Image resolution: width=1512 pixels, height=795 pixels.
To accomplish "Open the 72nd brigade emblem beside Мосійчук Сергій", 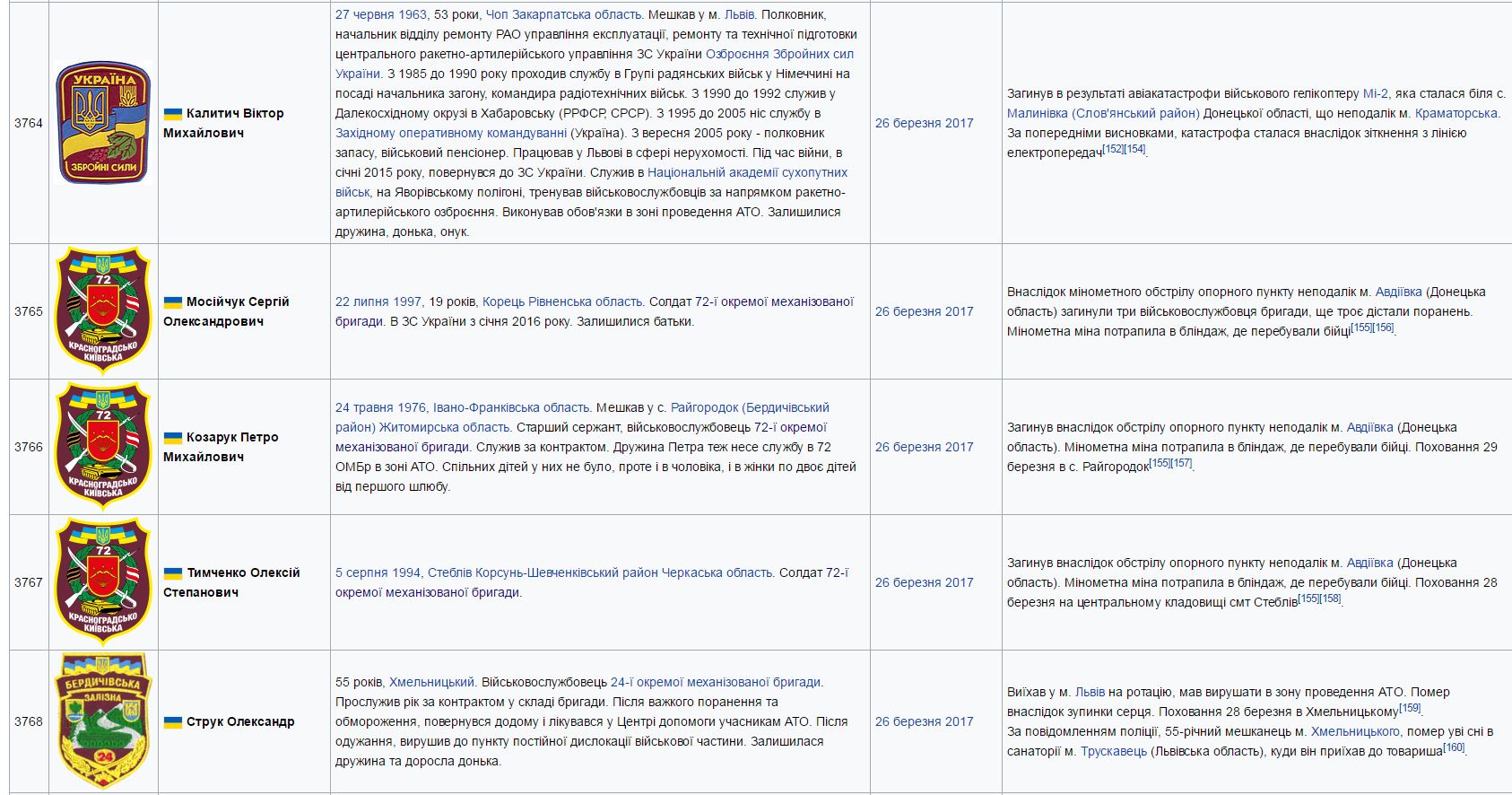I will [x=103, y=311].
